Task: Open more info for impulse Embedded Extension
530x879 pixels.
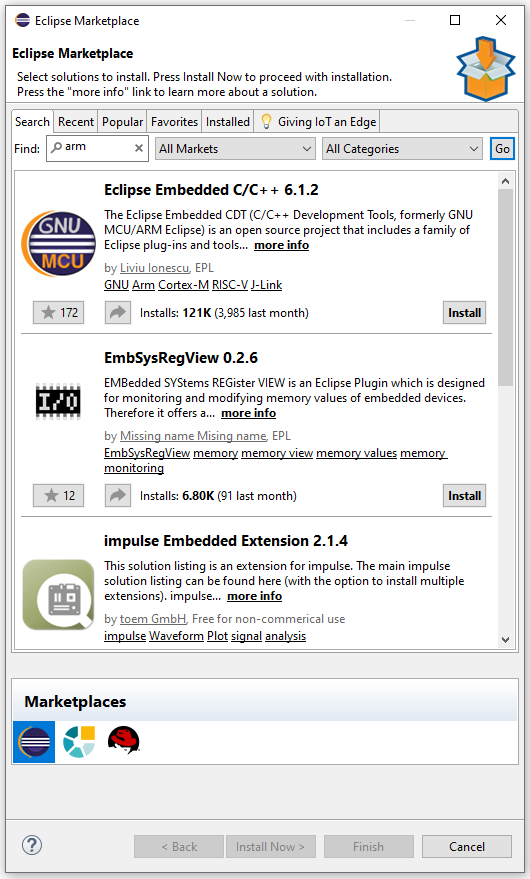Action: click(x=255, y=596)
